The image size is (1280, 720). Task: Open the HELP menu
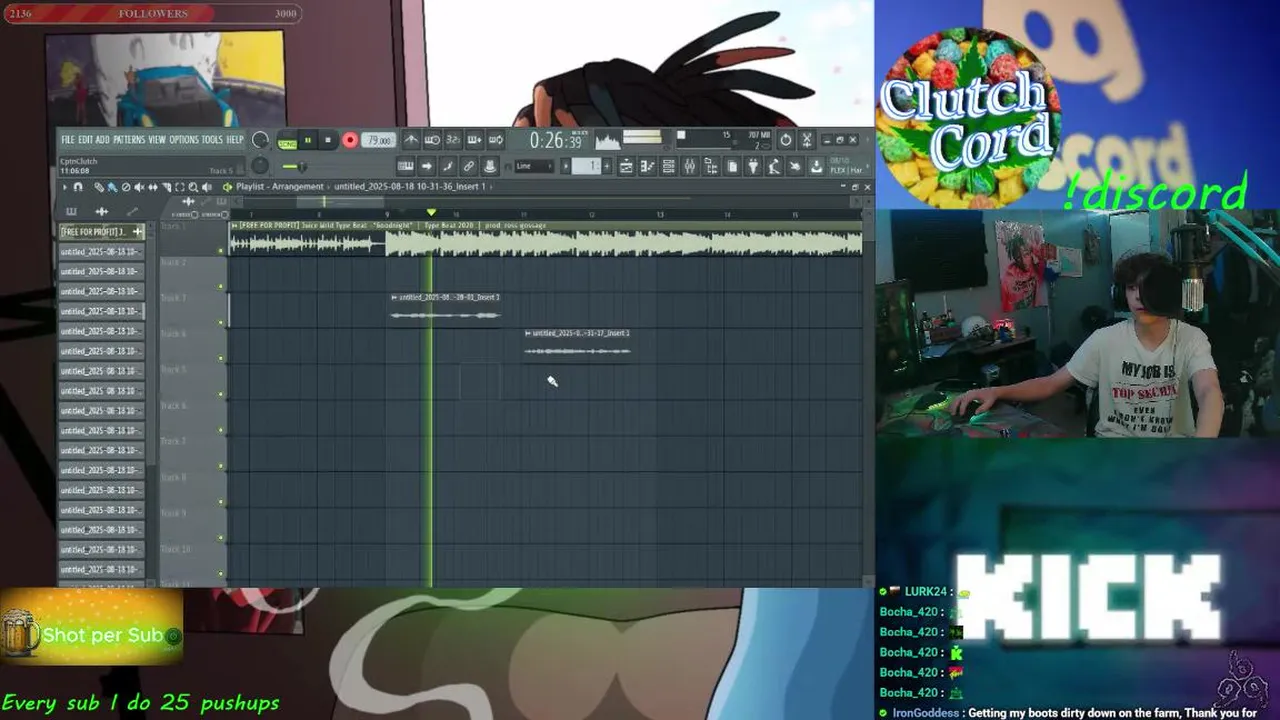(235, 139)
